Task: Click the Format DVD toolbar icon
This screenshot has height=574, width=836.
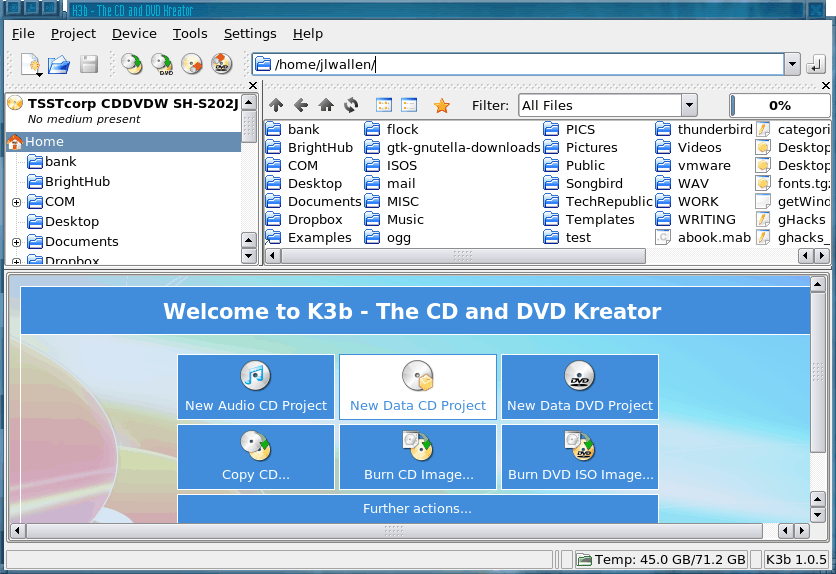Action: [x=221, y=64]
